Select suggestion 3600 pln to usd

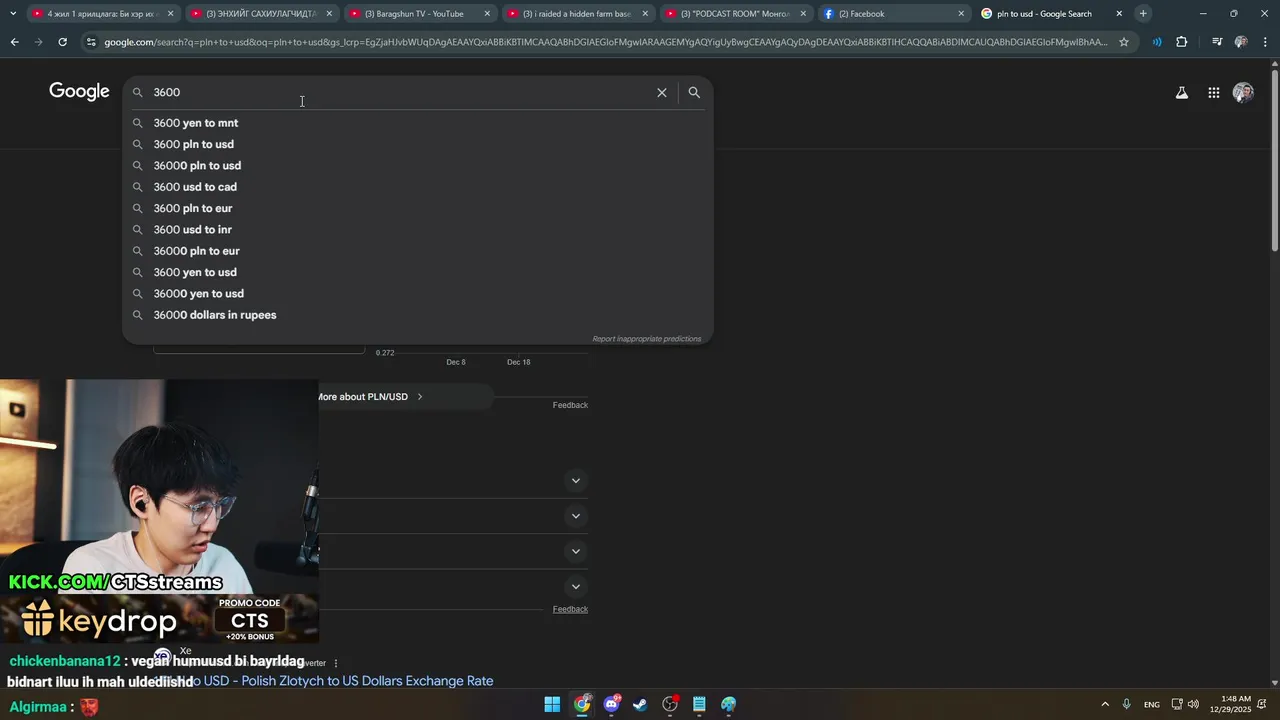[418, 144]
